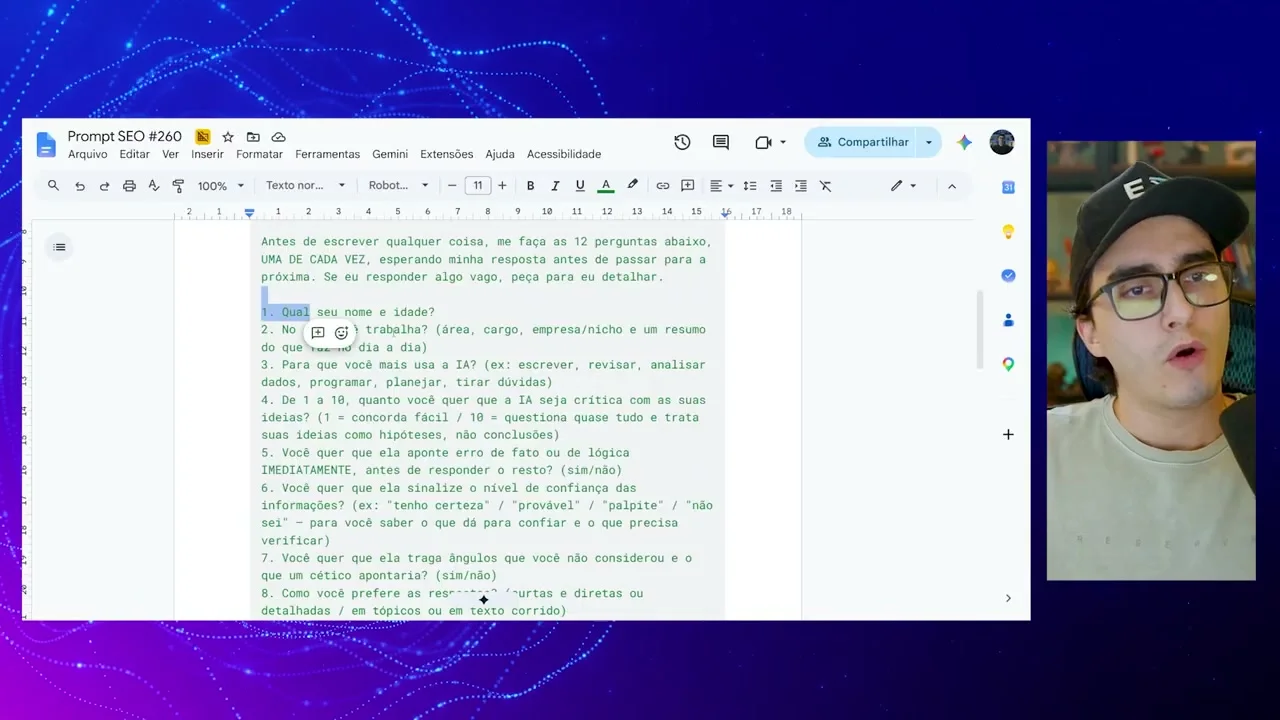Increase the indent

click(801, 186)
